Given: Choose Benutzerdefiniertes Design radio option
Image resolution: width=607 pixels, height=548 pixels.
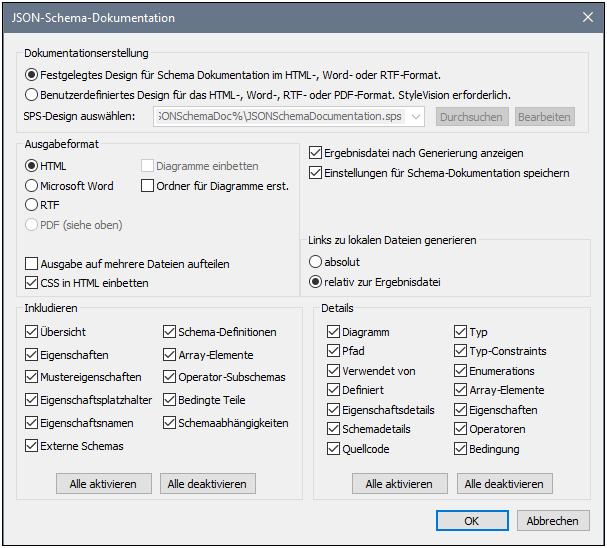Looking at the screenshot, I should point(34,95).
